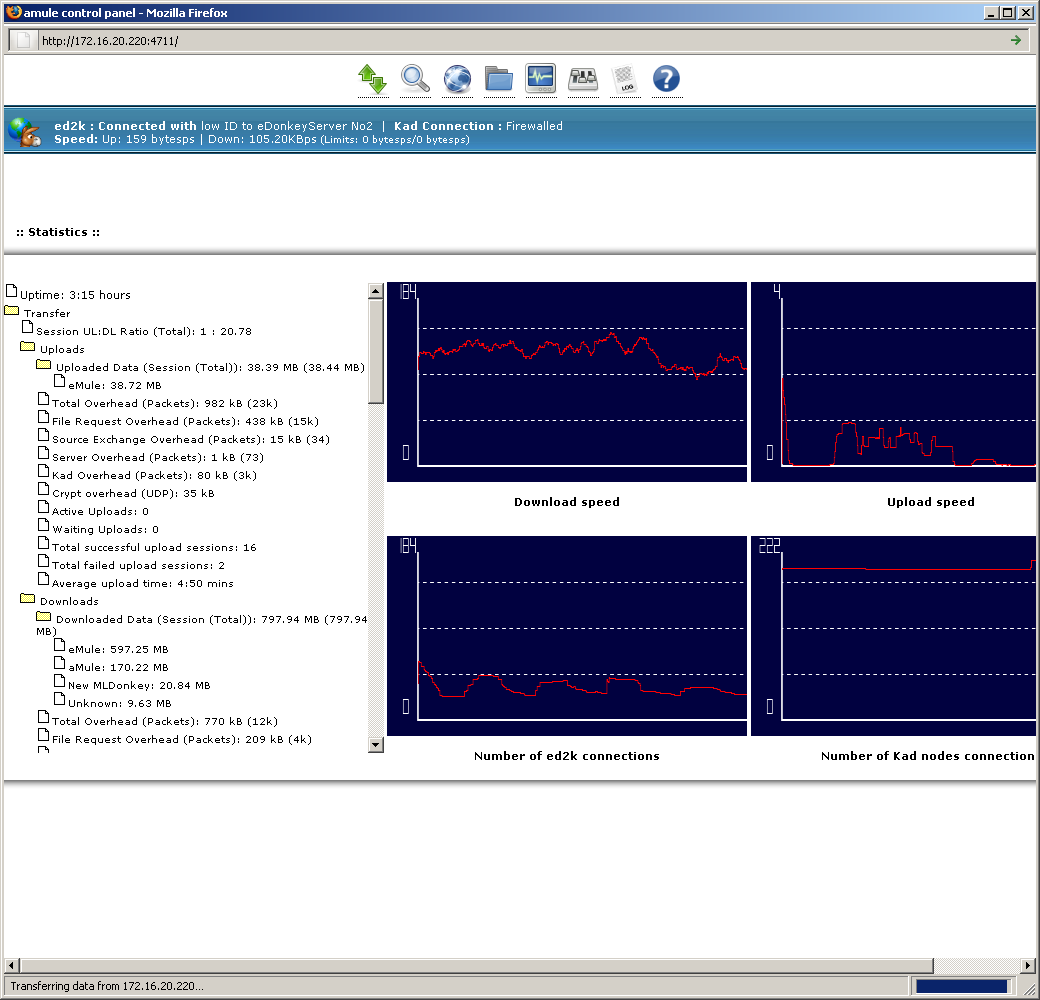
Task: Click the window resize grip corner
Action: pyautogui.click(x=1029, y=988)
